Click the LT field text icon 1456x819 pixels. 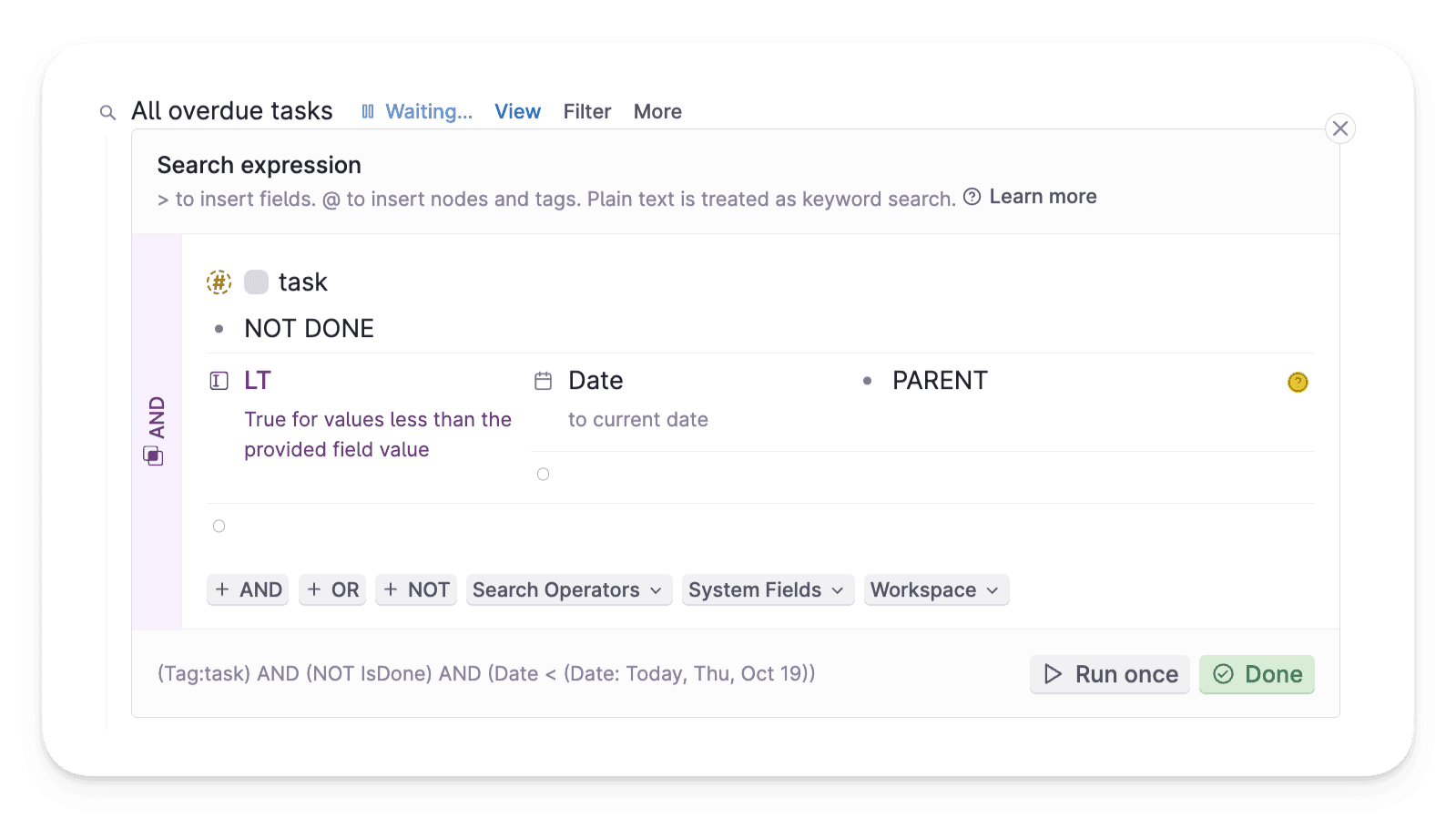coord(219,381)
